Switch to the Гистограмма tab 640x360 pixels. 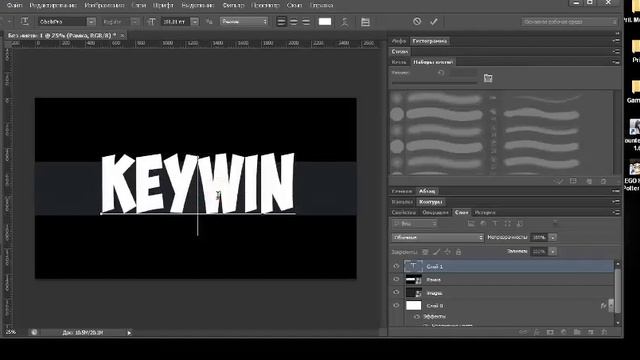click(429, 41)
